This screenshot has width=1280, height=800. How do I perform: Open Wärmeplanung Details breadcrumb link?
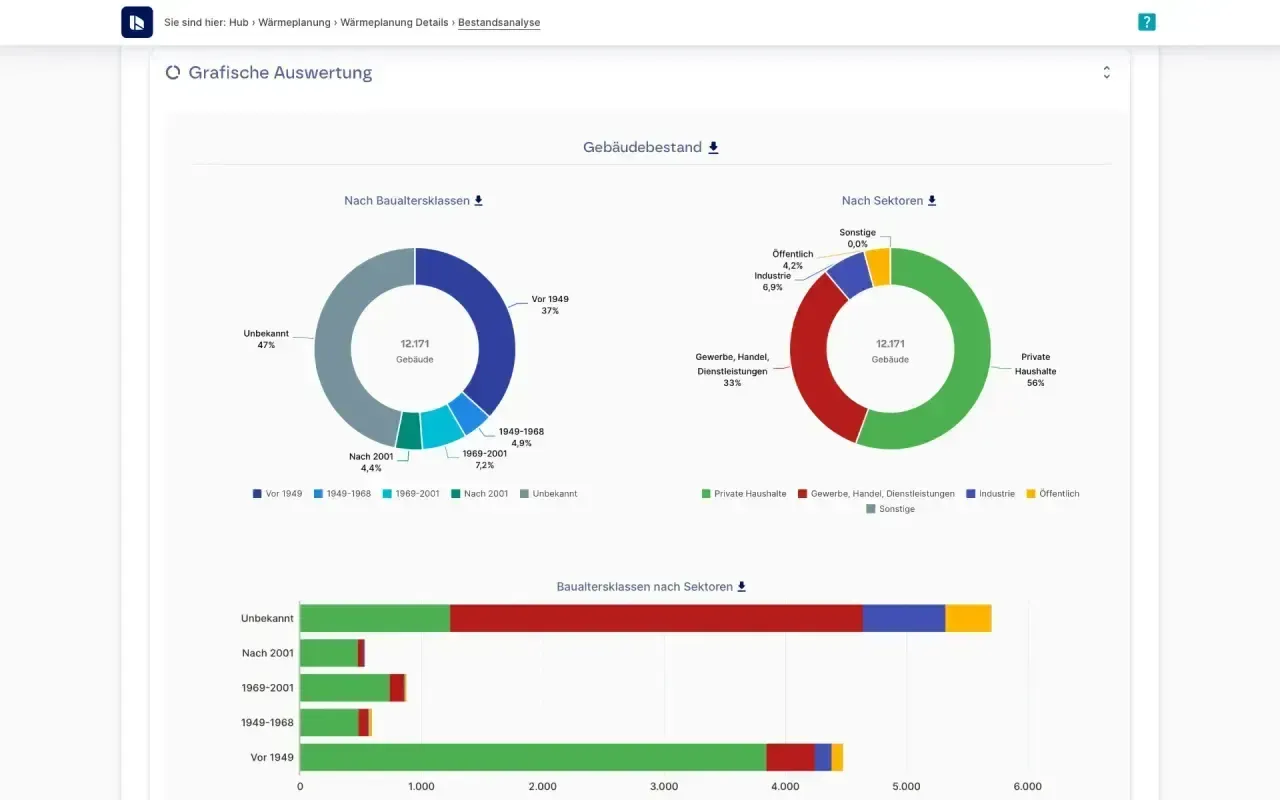[x=395, y=22]
